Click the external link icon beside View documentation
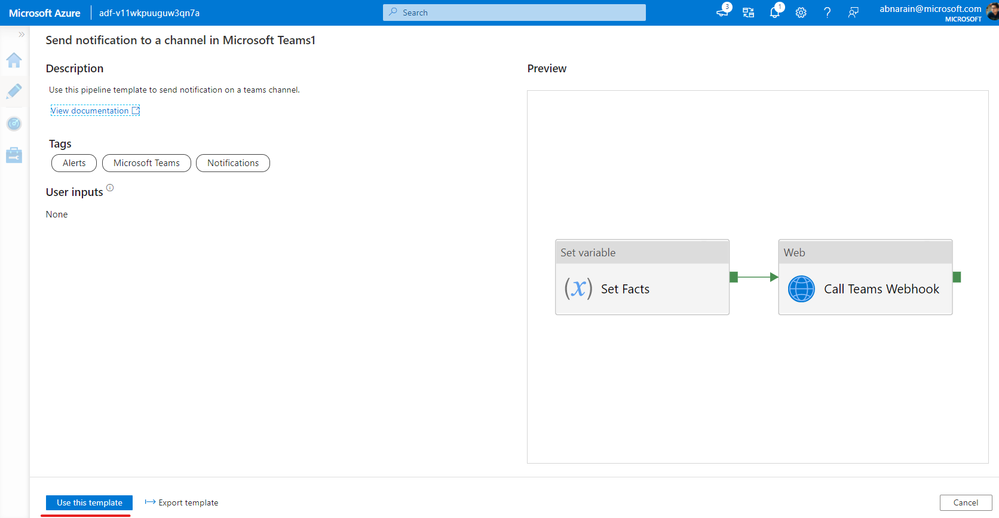The image size is (999, 518). [x=136, y=111]
